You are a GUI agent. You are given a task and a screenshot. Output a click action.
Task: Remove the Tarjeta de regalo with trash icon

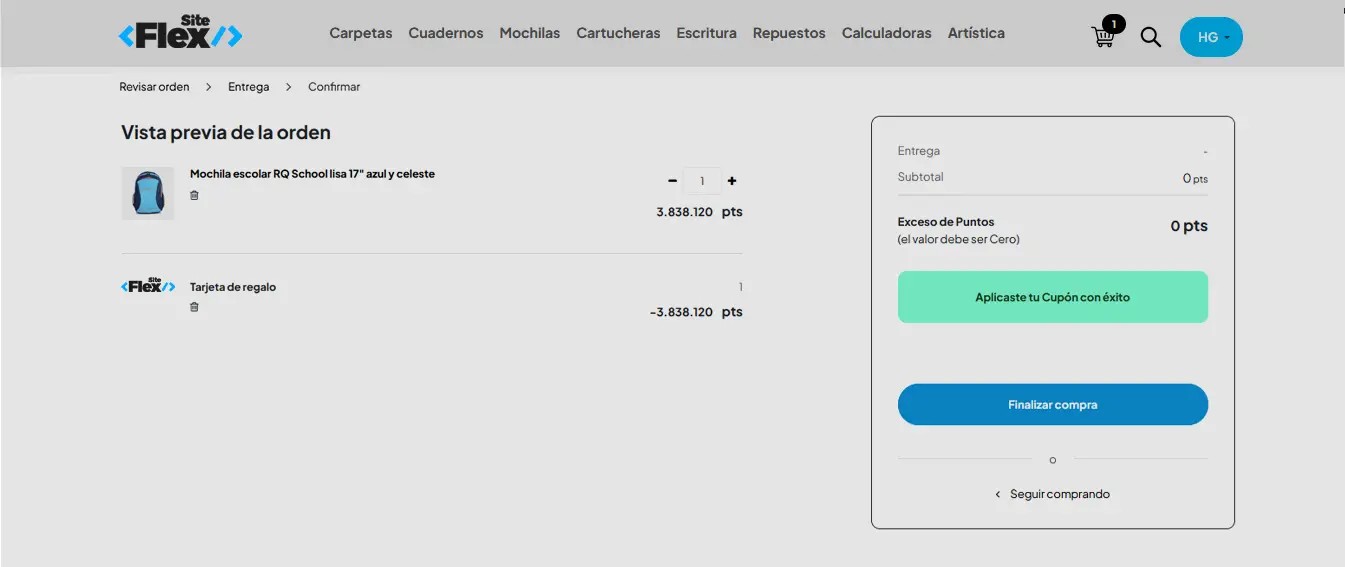[x=194, y=307]
